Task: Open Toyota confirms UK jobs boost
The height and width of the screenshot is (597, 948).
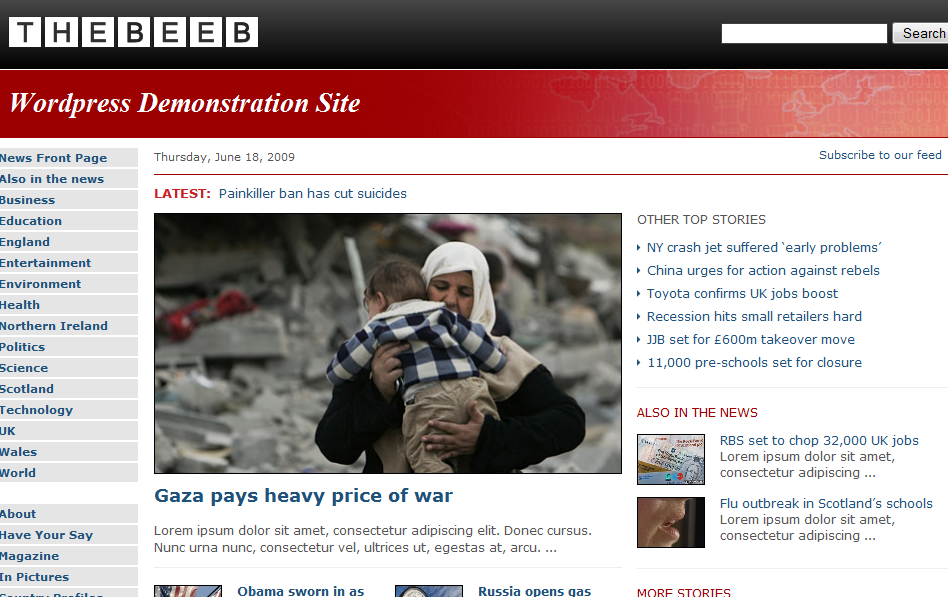Action: (x=742, y=293)
